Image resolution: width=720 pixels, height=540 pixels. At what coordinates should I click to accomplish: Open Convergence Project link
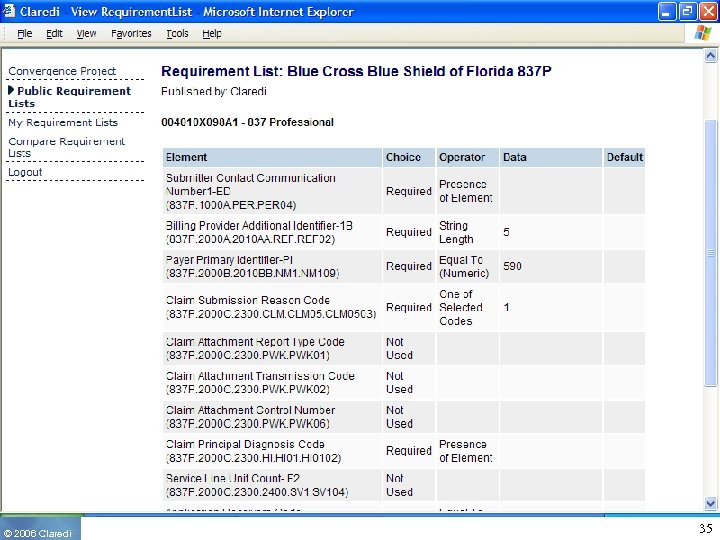coord(62,71)
